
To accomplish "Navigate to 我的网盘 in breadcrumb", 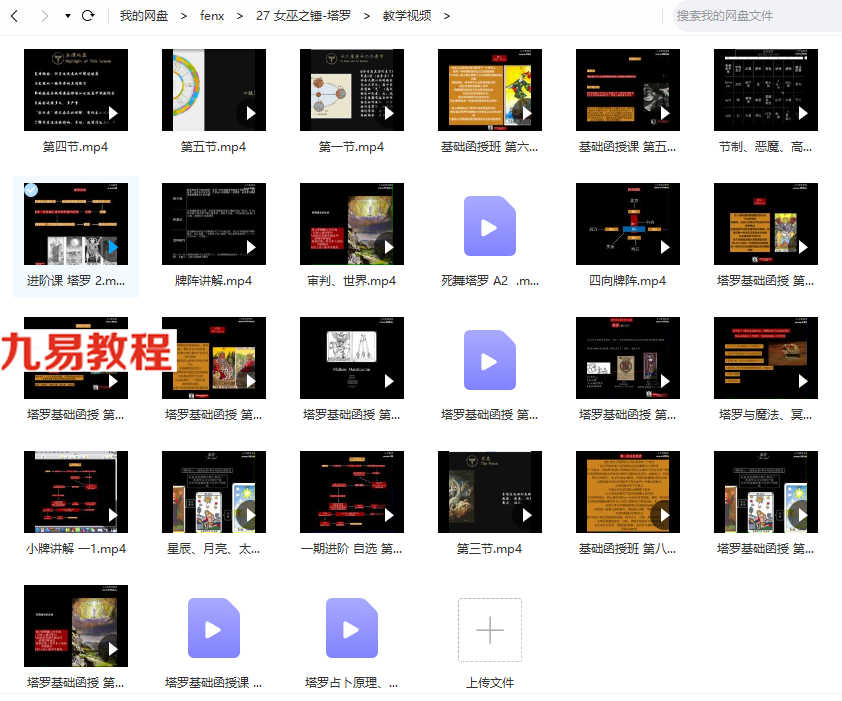I will (144, 16).
